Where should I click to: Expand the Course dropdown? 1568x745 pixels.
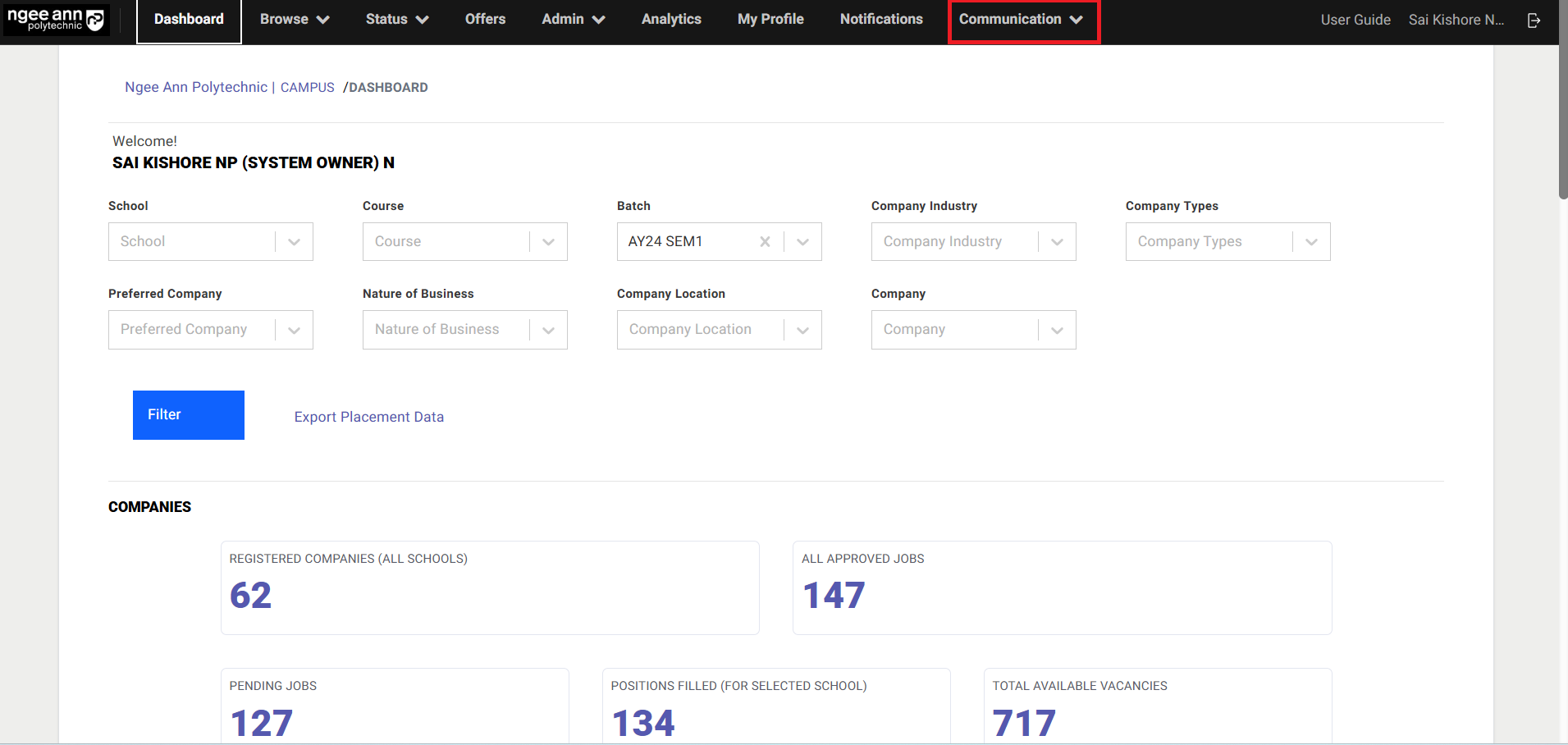click(548, 242)
